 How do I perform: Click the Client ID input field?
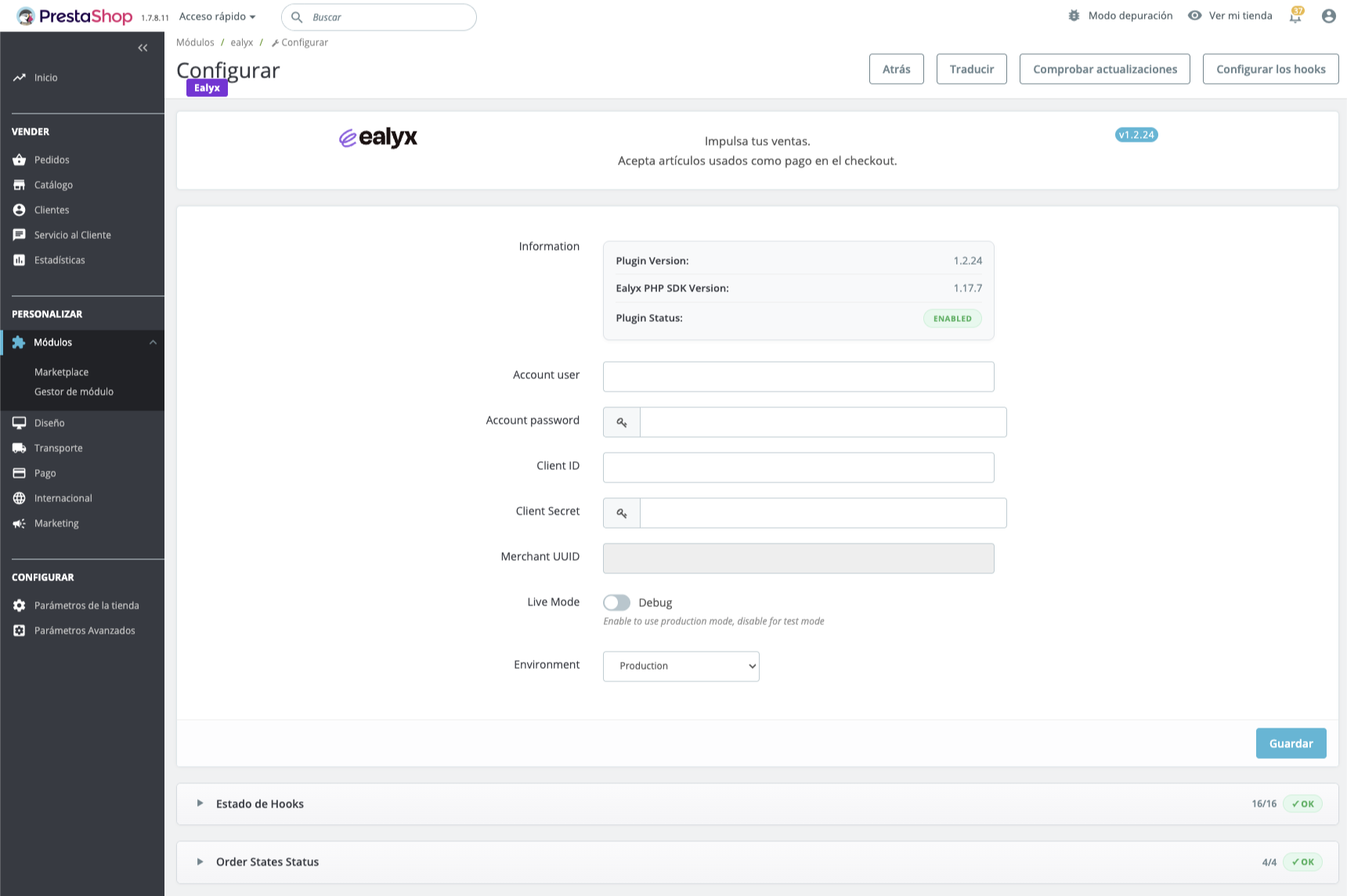pyautogui.click(x=798, y=468)
